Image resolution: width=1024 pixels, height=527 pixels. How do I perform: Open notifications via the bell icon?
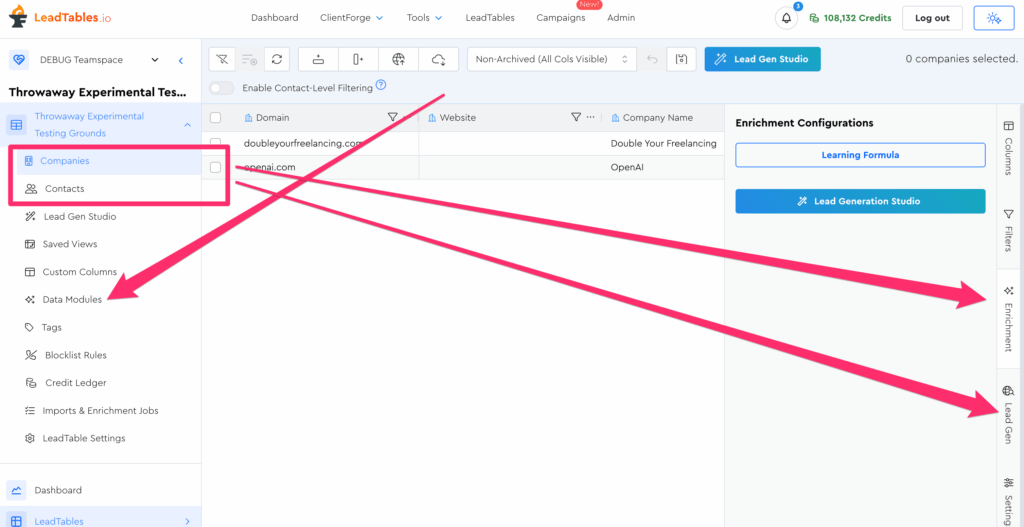click(786, 18)
